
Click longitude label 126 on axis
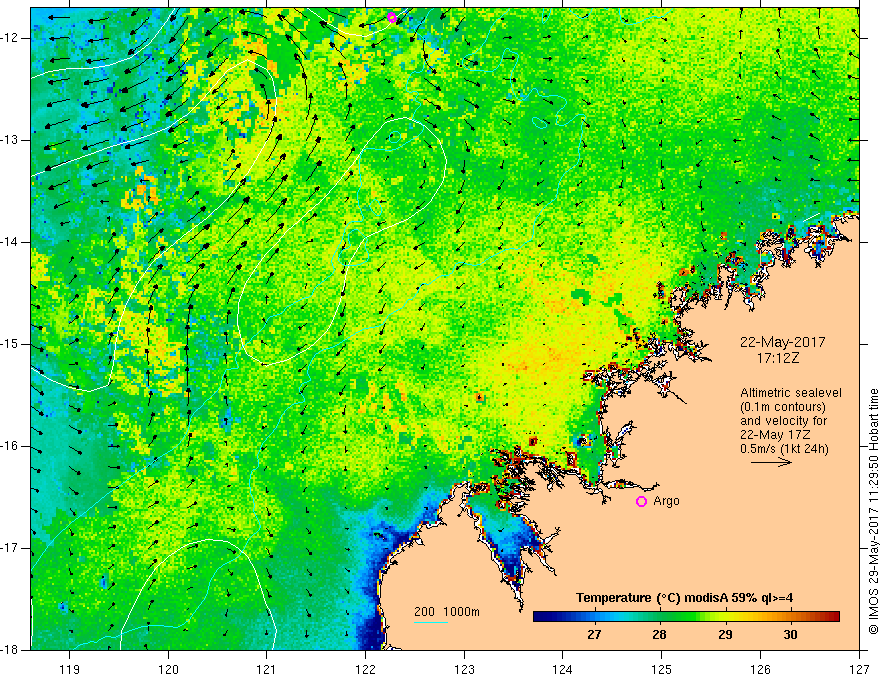pyautogui.click(x=760, y=669)
